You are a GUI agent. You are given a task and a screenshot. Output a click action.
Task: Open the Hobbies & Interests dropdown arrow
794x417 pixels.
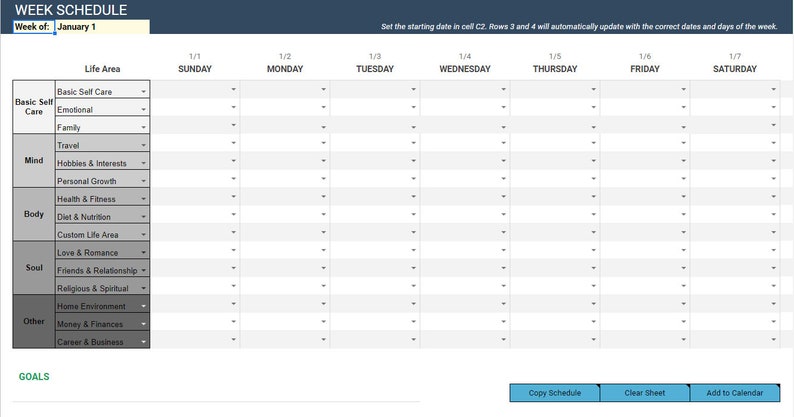click(x=143, y=163)
